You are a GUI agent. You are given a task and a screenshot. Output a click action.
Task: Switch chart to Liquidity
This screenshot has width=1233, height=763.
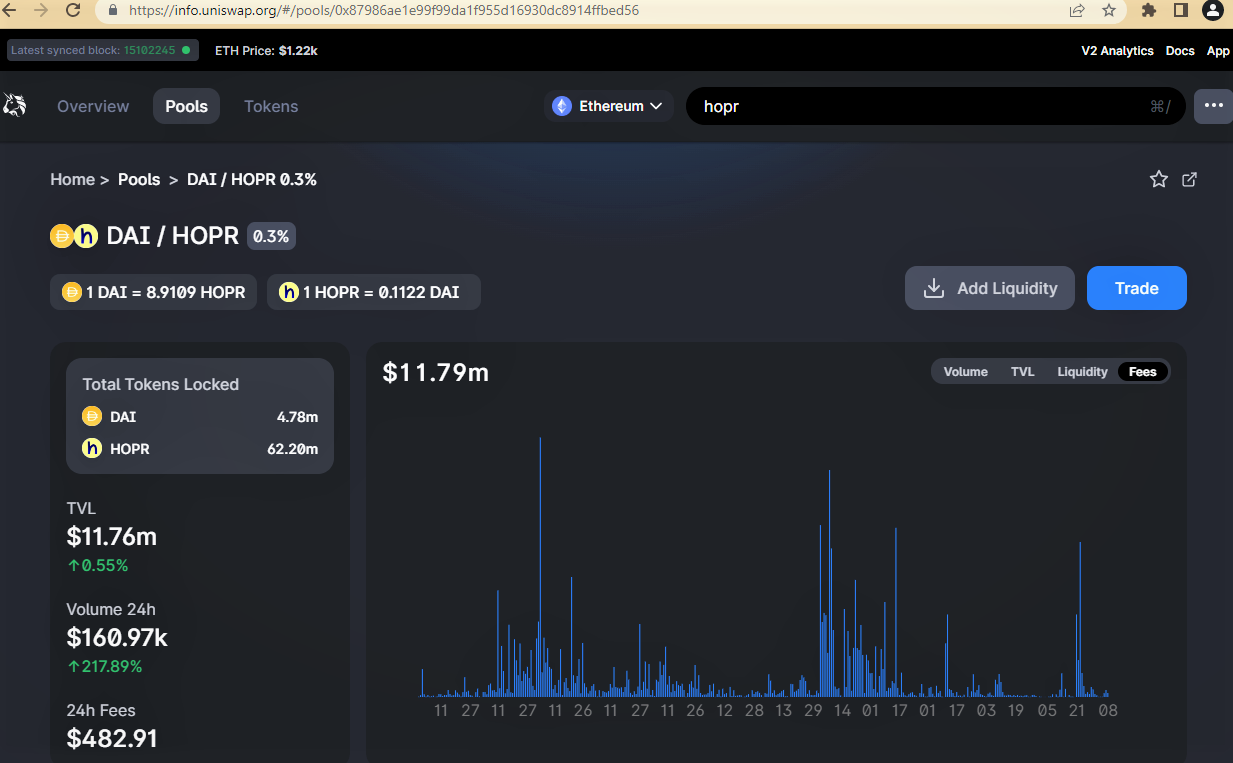(x=1082, y=372)
